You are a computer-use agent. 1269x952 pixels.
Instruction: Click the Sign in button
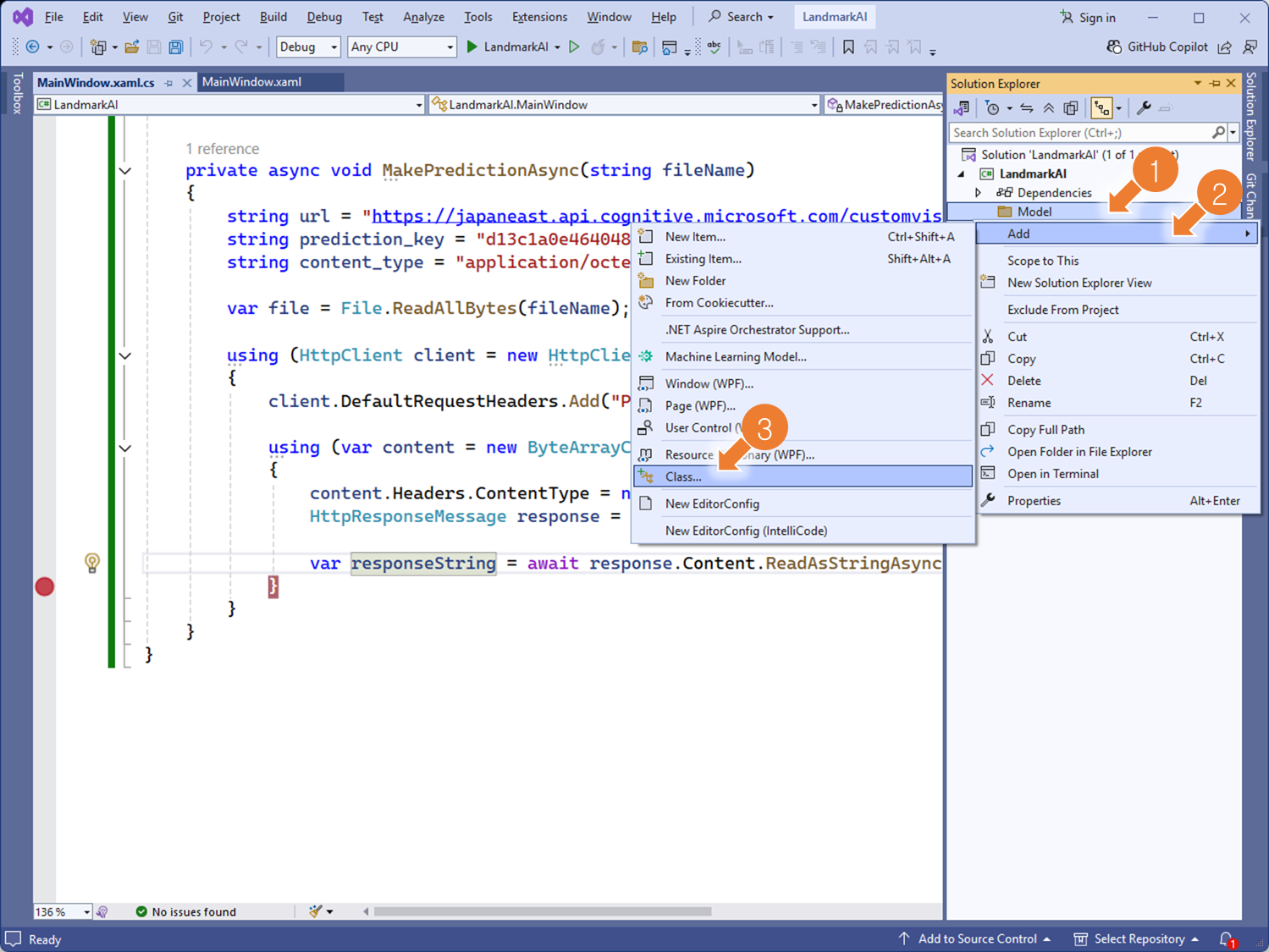click(x=1088, y=18)
